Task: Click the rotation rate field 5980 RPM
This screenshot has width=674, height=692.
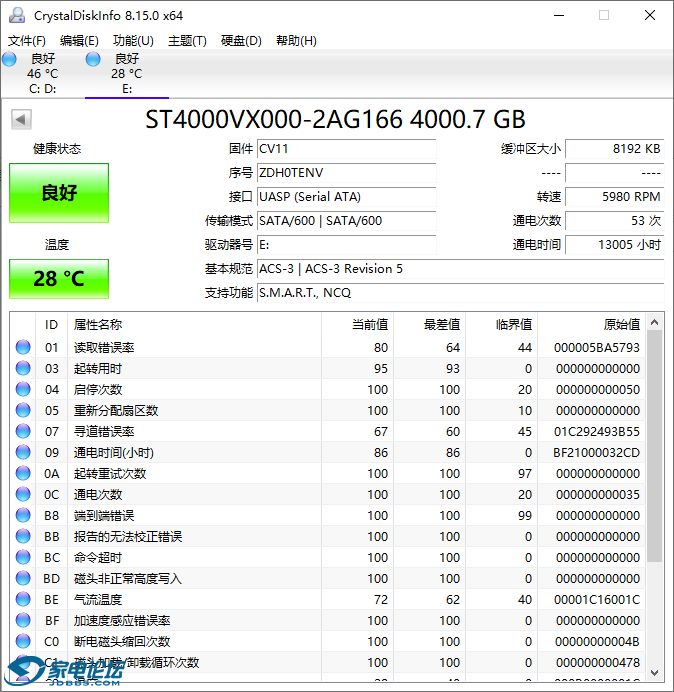Action: tap(614, 196)
